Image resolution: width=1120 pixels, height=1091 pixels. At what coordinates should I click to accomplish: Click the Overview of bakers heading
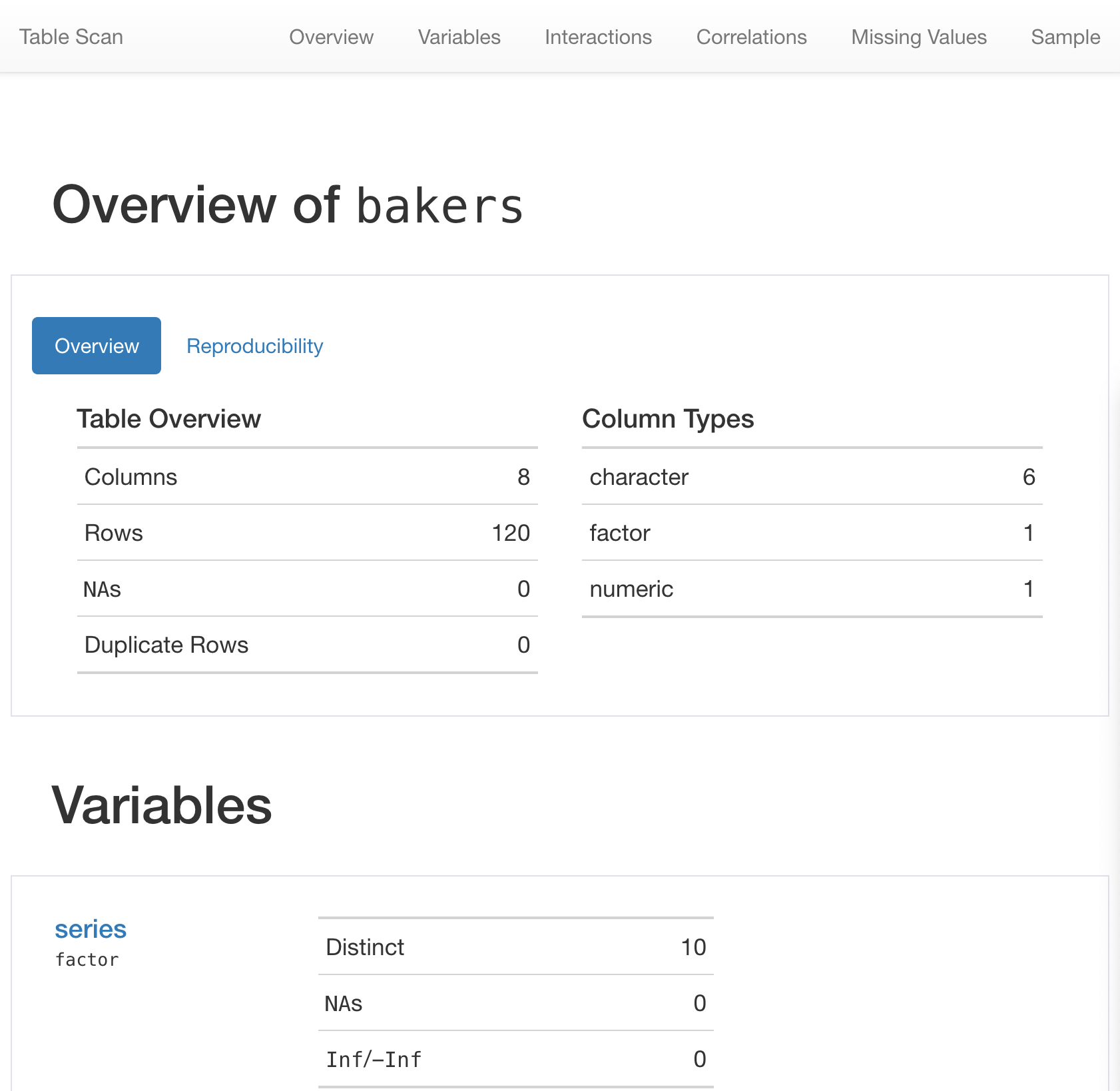pos(288,205)
